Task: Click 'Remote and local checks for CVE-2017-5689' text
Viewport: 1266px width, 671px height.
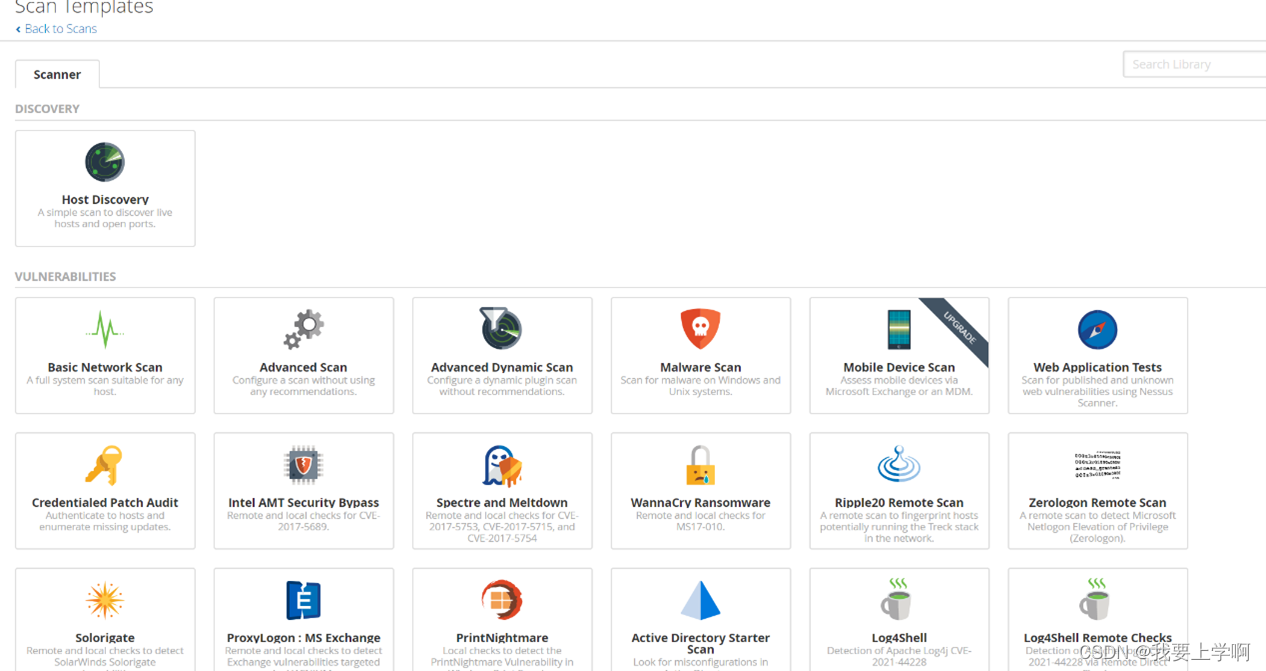Action: (x=304, y=521)
